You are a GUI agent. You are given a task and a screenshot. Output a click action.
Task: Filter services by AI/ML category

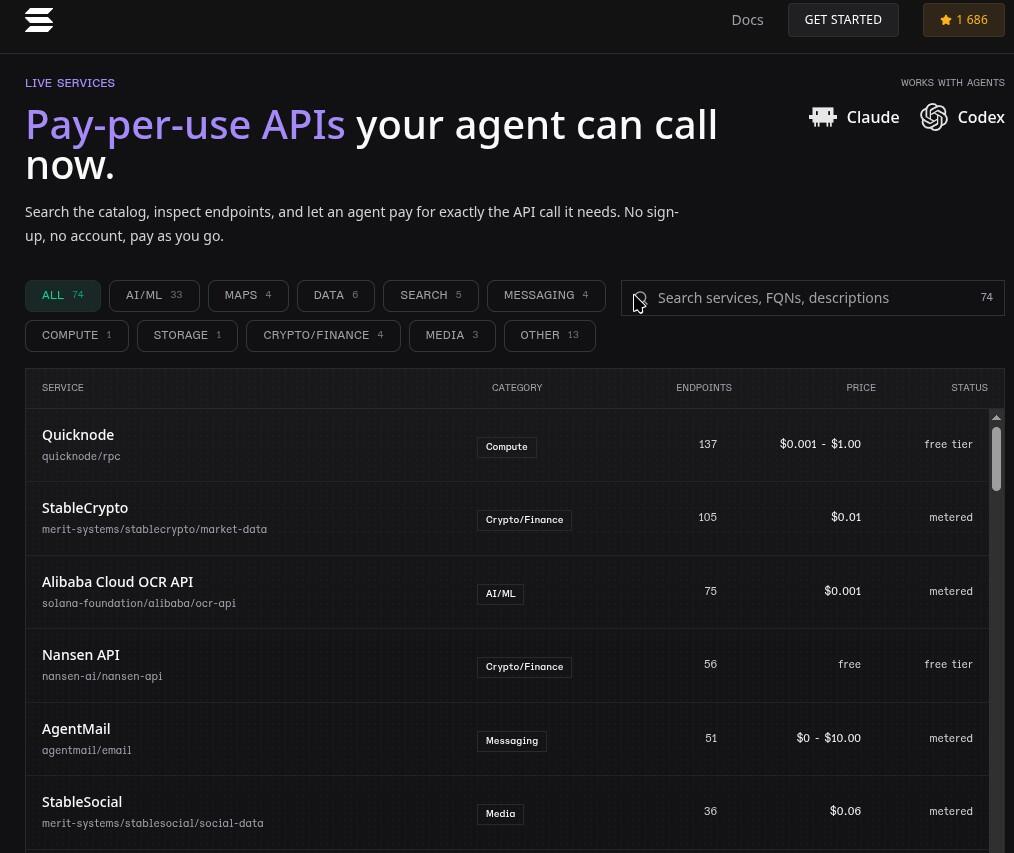pyautogui.click(x=154, y=296)
